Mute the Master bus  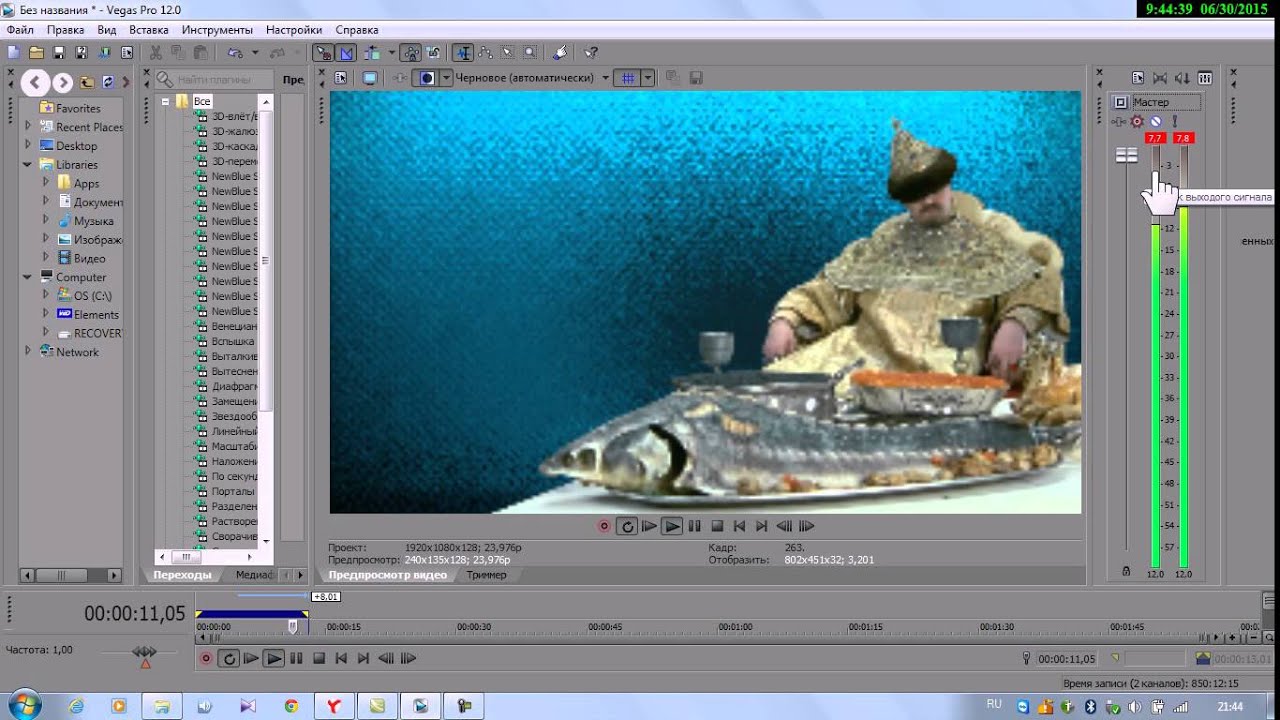click(x=1155, y=121)
